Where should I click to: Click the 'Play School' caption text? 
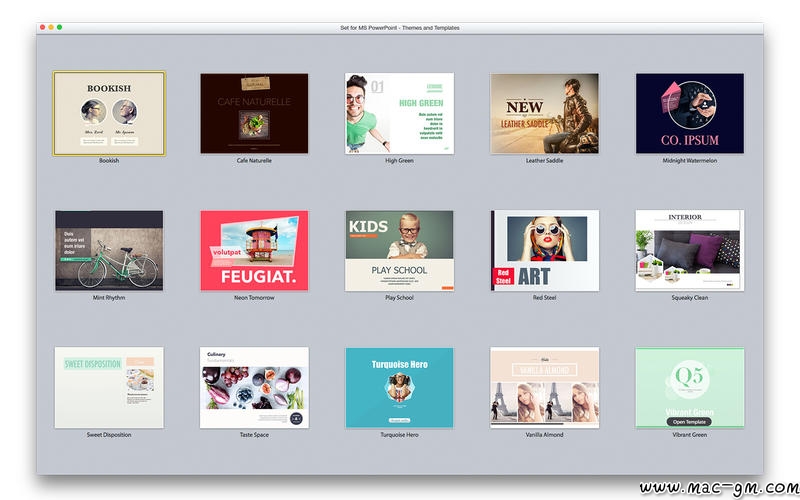[x=399, y=297]
